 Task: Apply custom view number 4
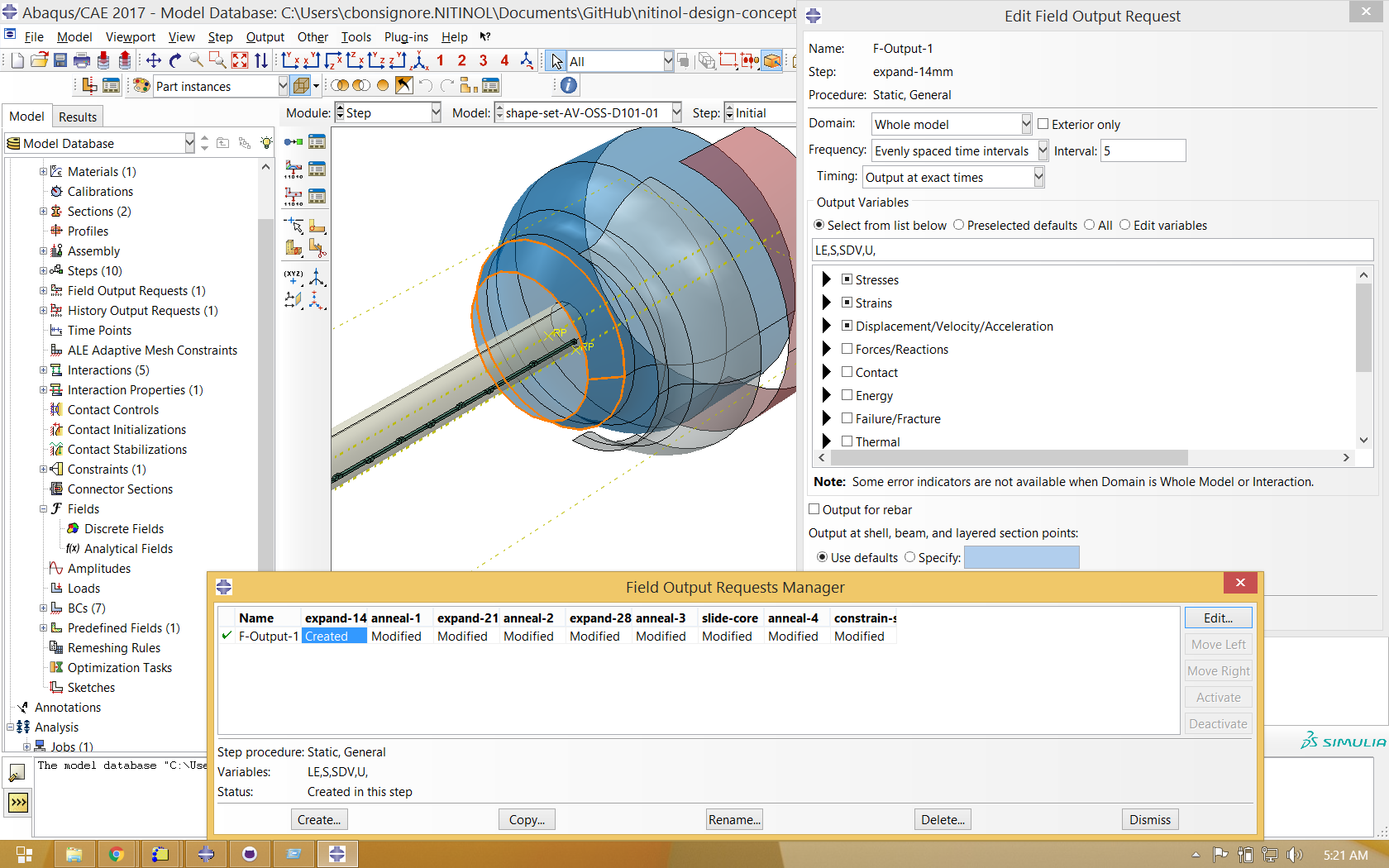504,60
